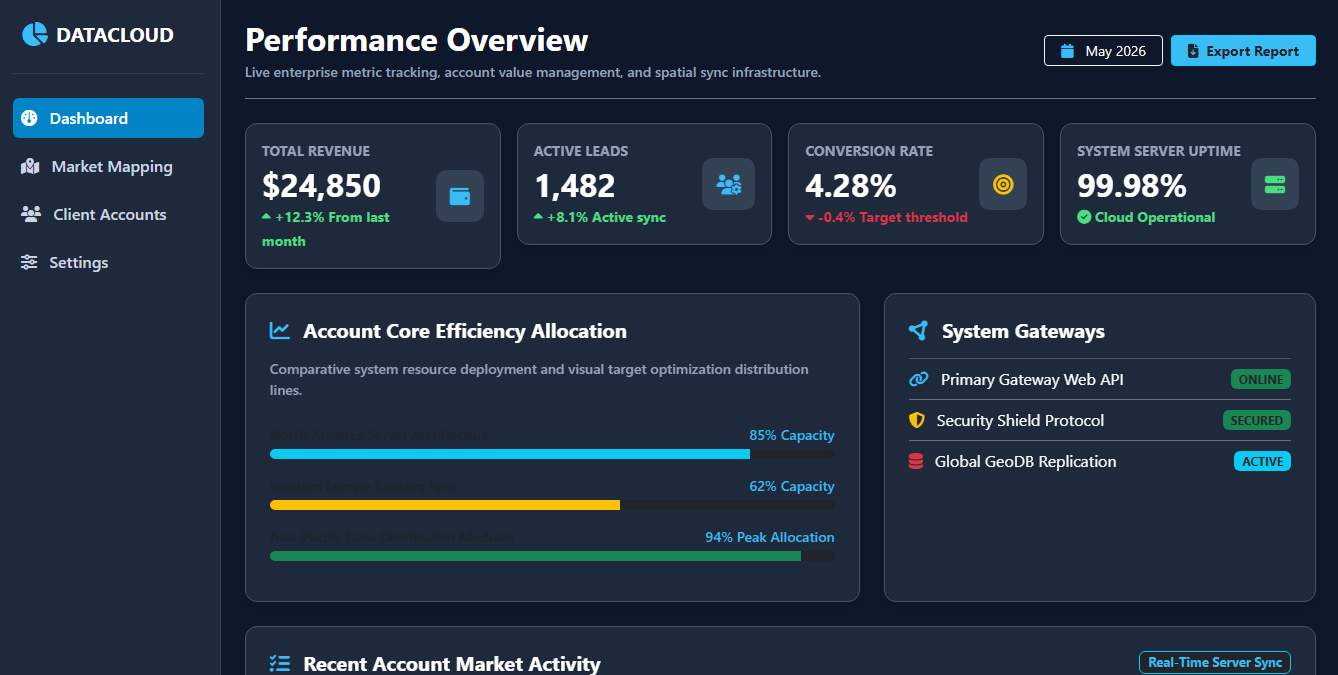Click the Cloud Operational status text

1155,217
